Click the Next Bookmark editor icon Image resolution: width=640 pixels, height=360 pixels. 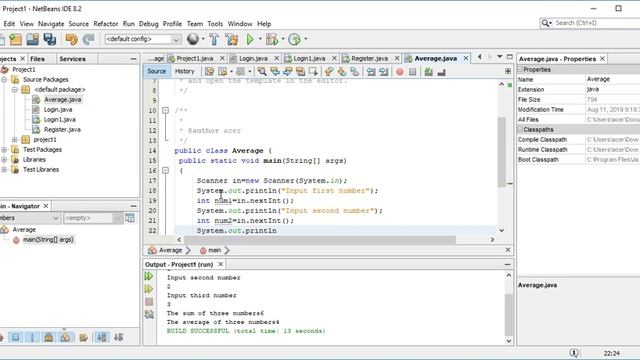pyautogui.click(x=342, y=71)
